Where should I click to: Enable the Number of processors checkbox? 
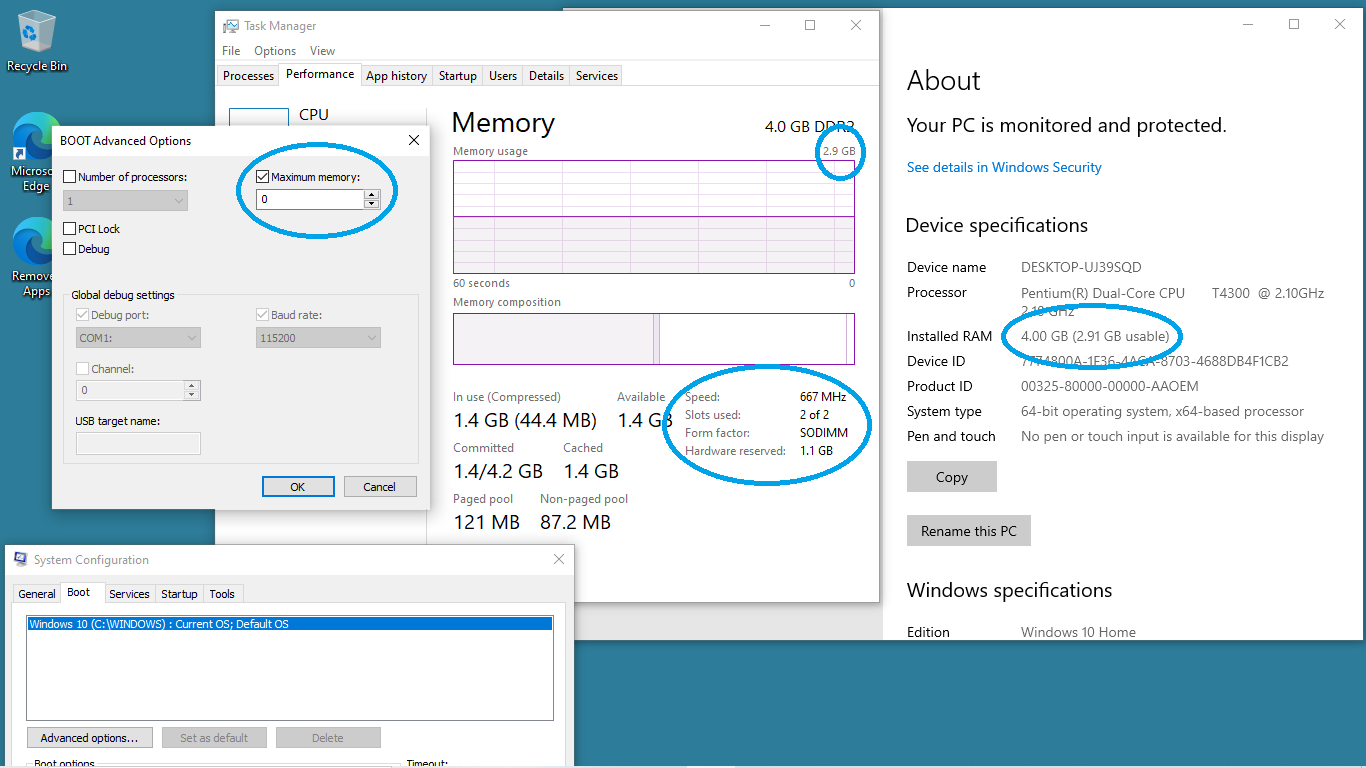pos(70,177)
